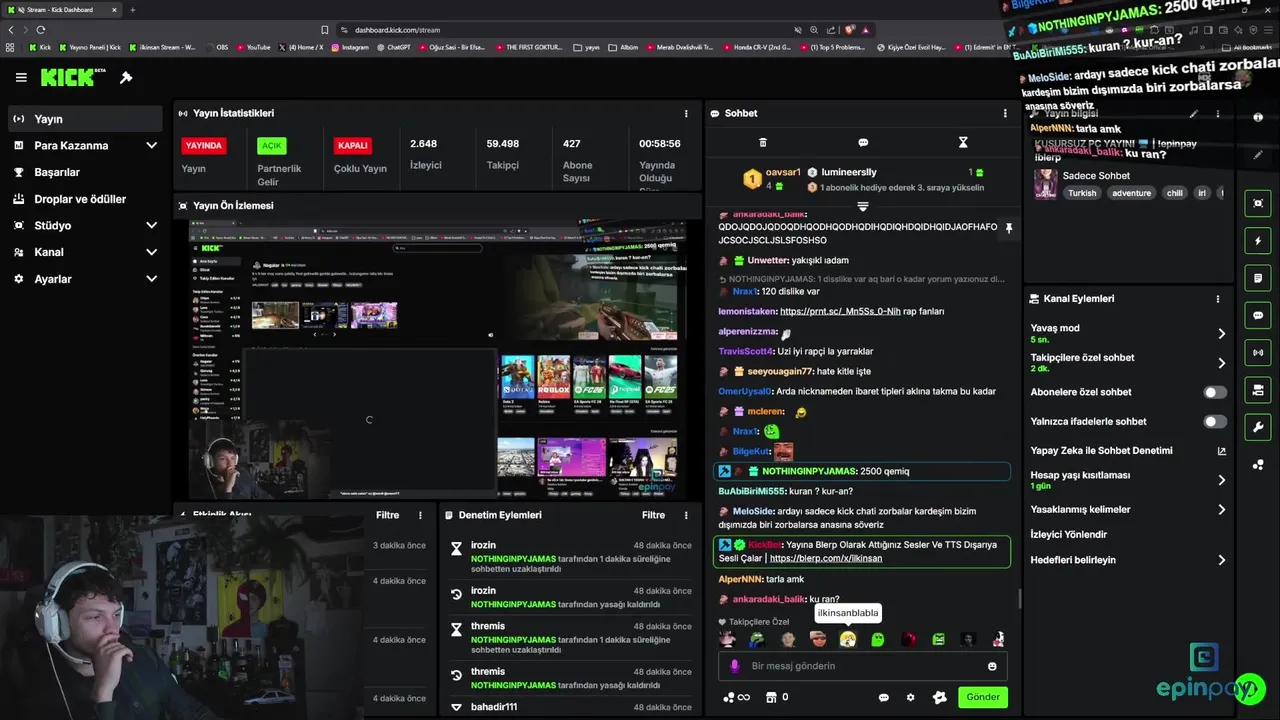The width and height of the screenshot is (1280, 720).
Task: Expand the Stüdyo sidebar section
Action: [84, 226]
